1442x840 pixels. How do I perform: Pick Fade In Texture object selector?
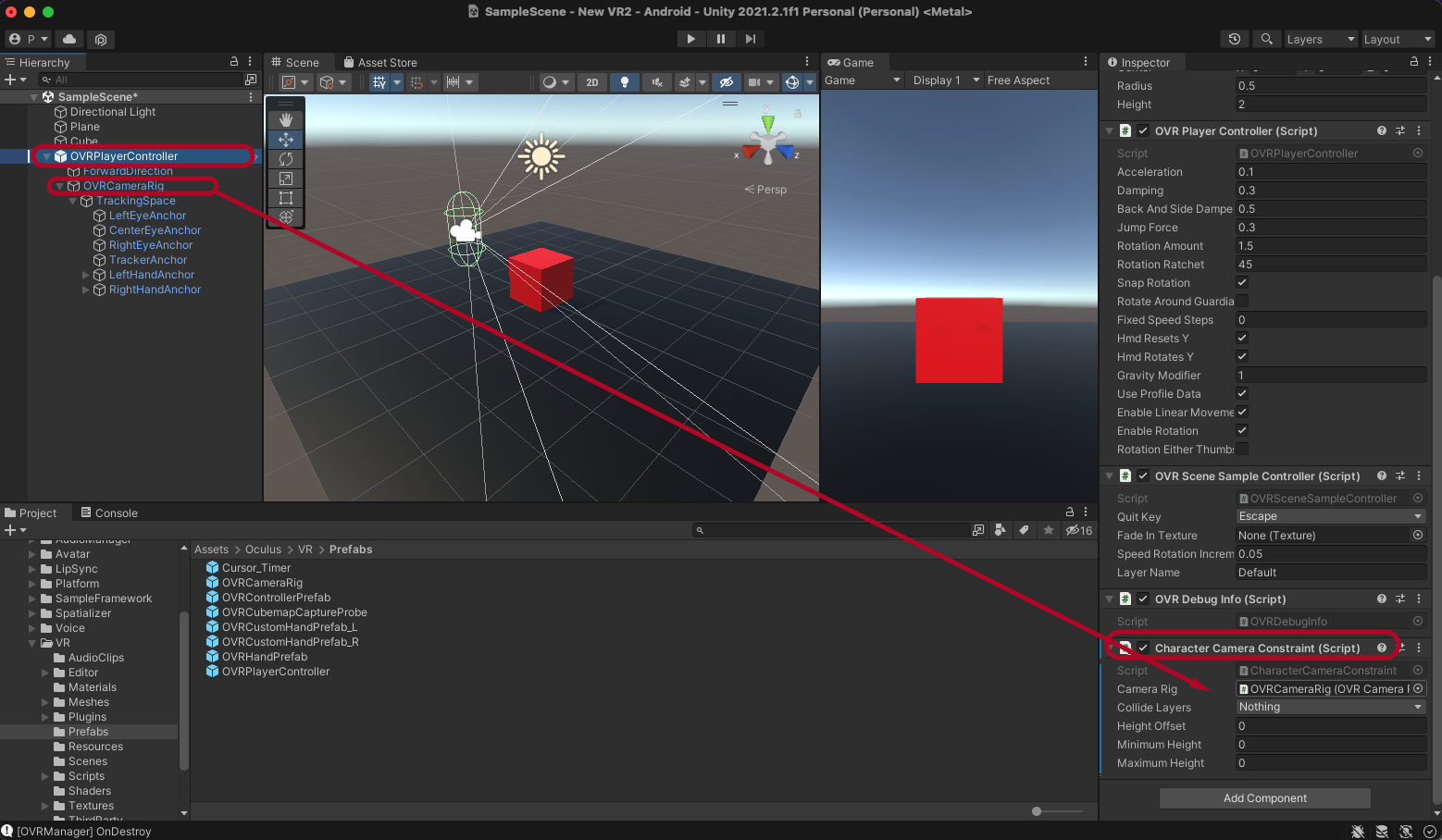(x=1418, y=535)
